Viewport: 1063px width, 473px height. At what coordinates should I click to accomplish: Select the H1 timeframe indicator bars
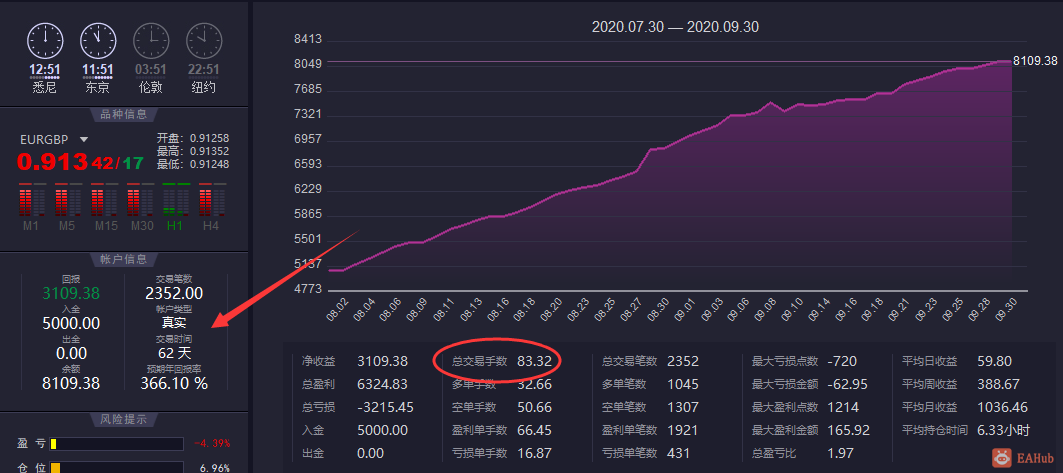click(176, 200)
